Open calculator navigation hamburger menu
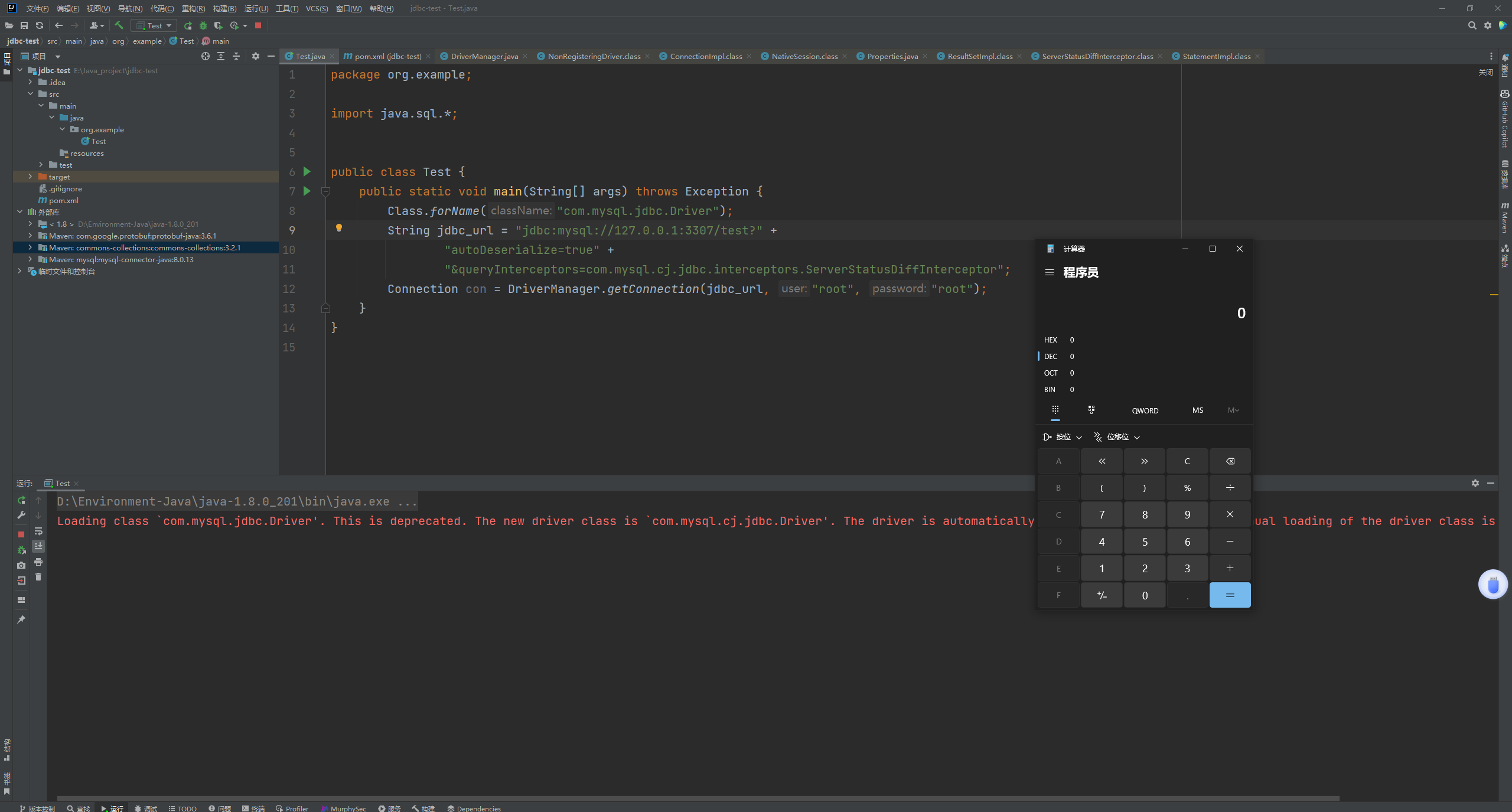1512x812 pixels. pyautogui.click(x=1050, y=272)
